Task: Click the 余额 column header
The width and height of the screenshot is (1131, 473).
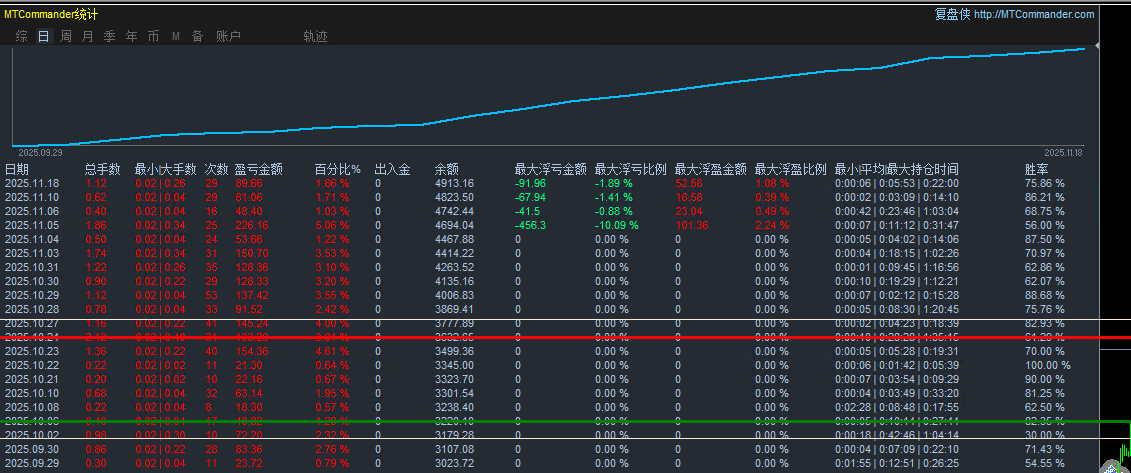Action: tap(446, 169)
